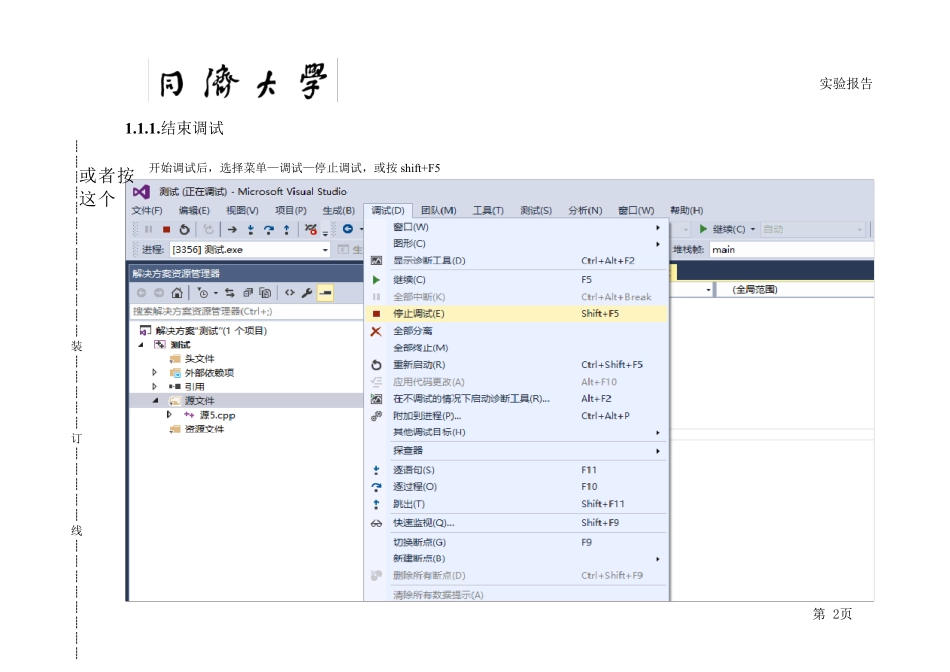Image resolution: width=950 pixels, height=672 pixels.
Task: Click the pending changes filter clock icon
Action: coord(203,293)
